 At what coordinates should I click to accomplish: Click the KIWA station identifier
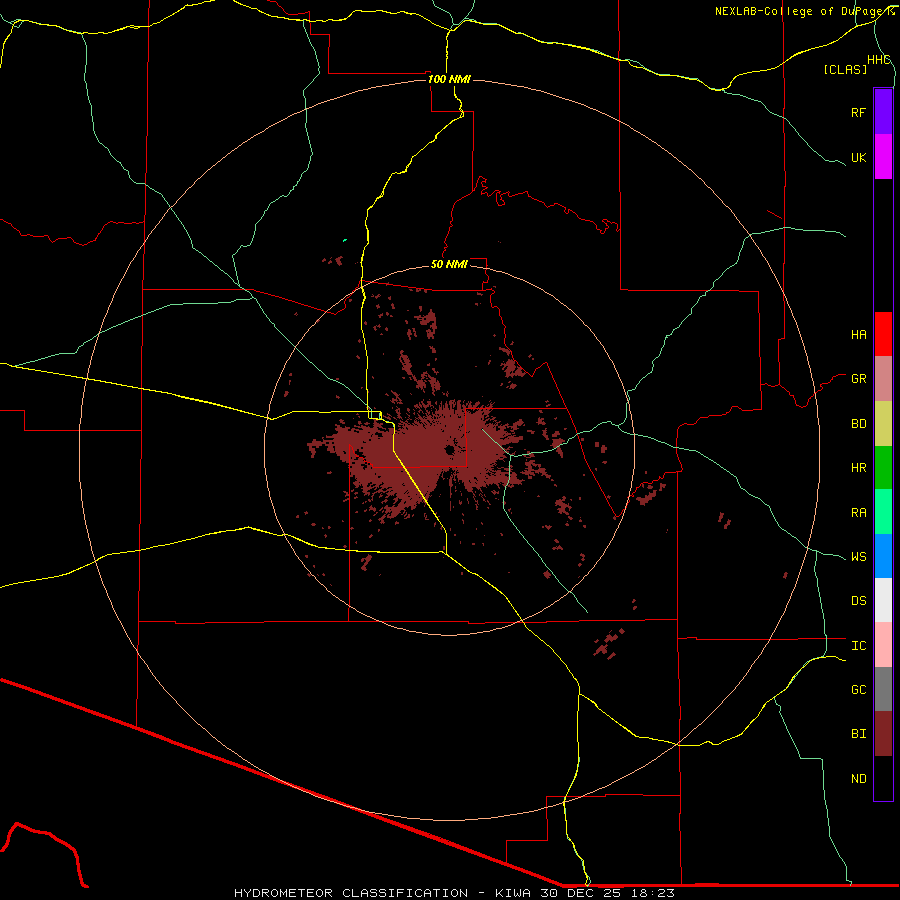coord(513,893)
